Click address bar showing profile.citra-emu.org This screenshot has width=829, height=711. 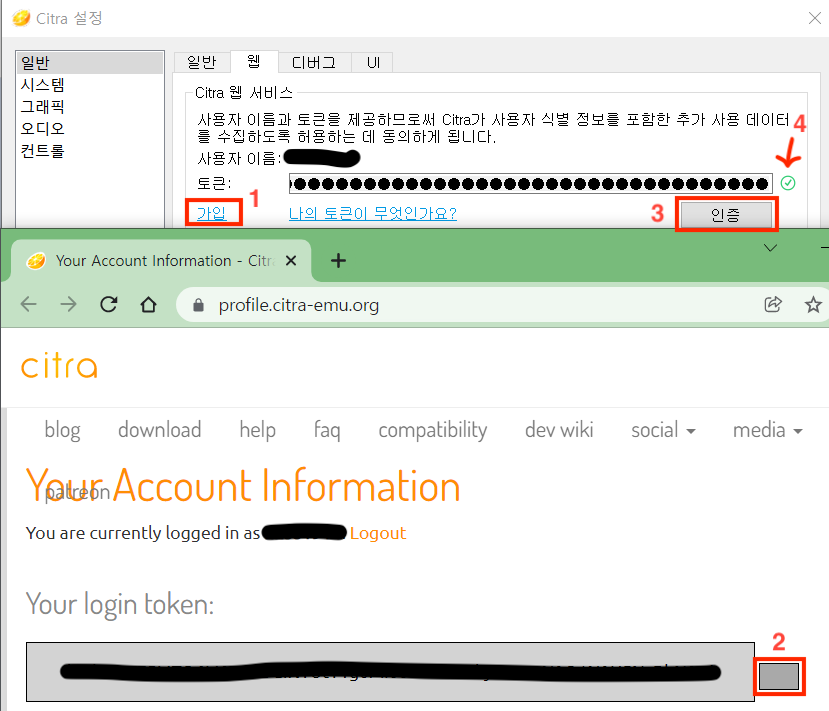tap(299, 305)
